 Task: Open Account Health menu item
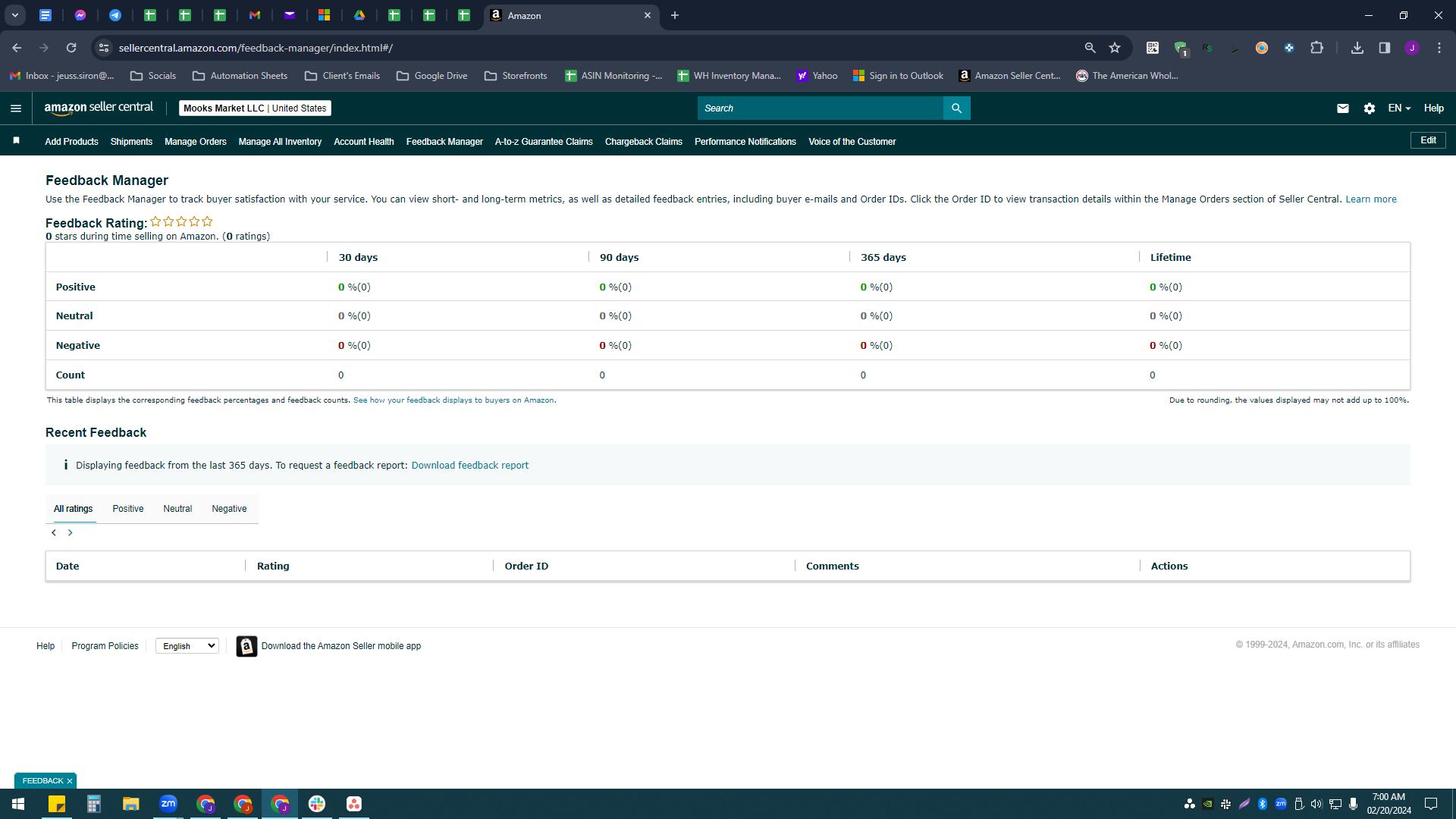pyautogui.click(x=364, y=142)
